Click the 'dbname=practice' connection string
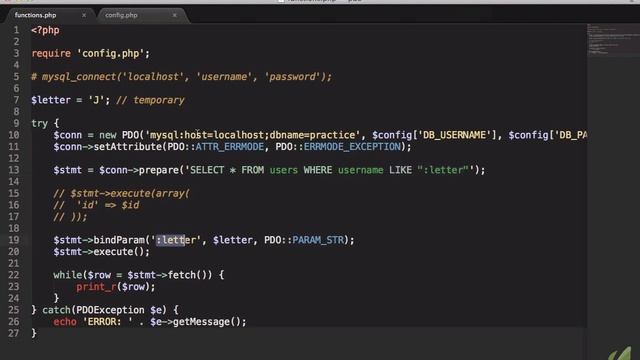 (312, 135)
